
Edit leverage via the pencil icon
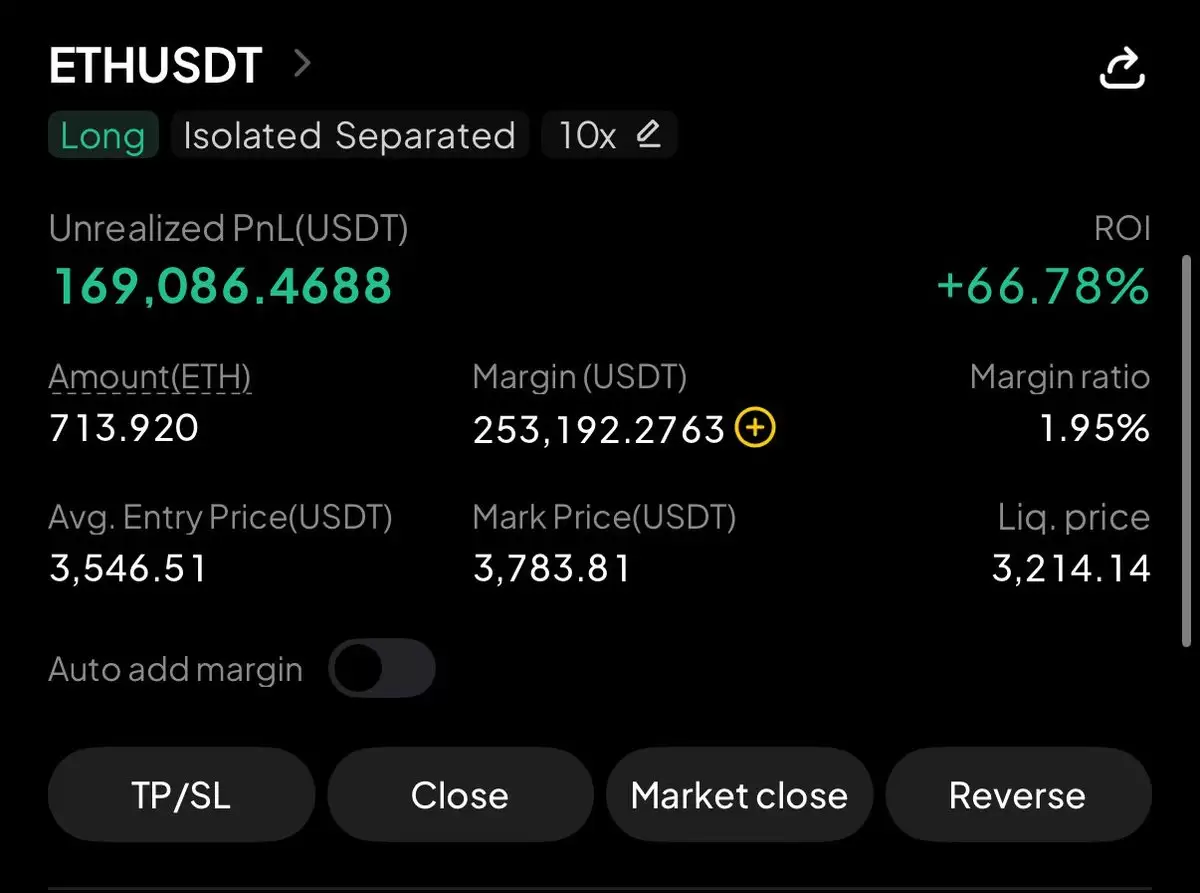point(649,134)
